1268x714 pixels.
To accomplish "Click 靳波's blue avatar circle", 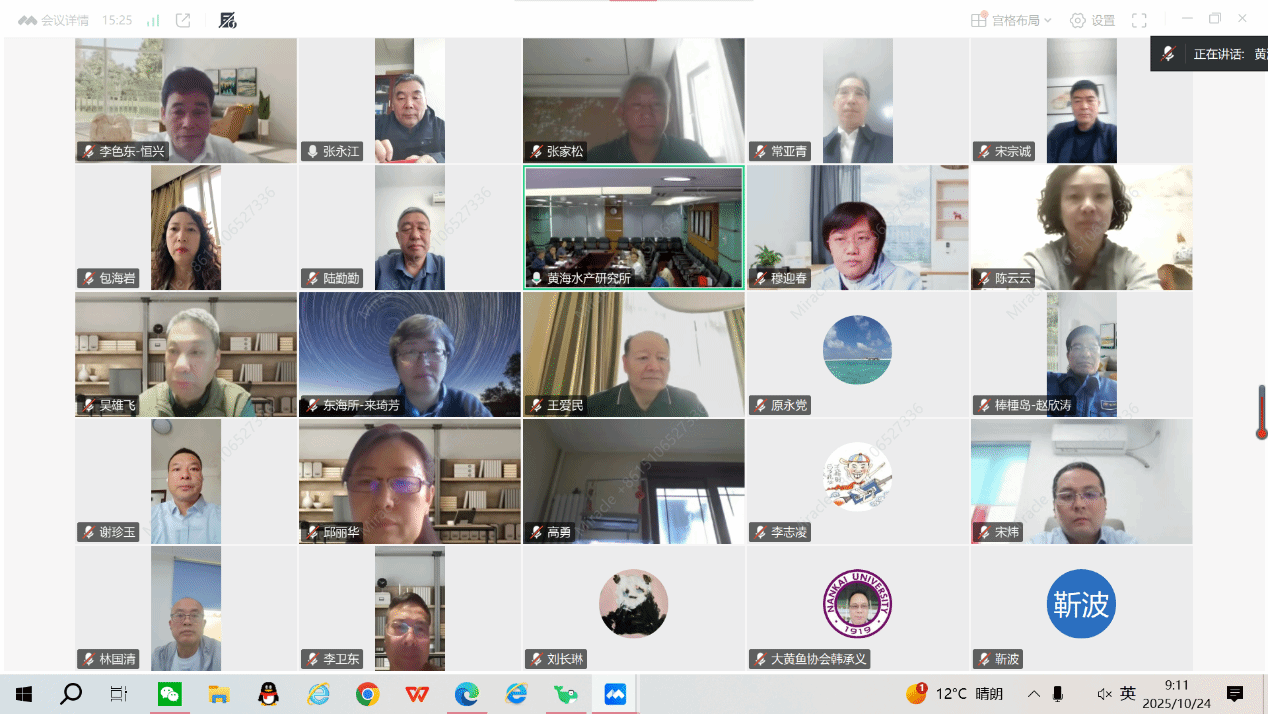I will click(x=1081, y=603).
